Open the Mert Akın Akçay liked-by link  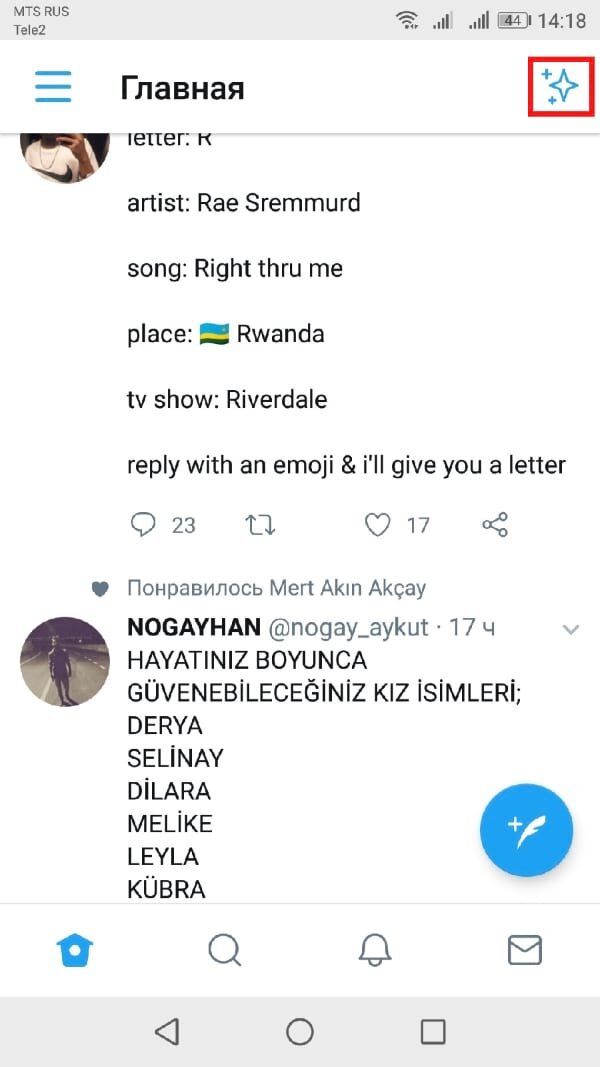coord(276,588)
